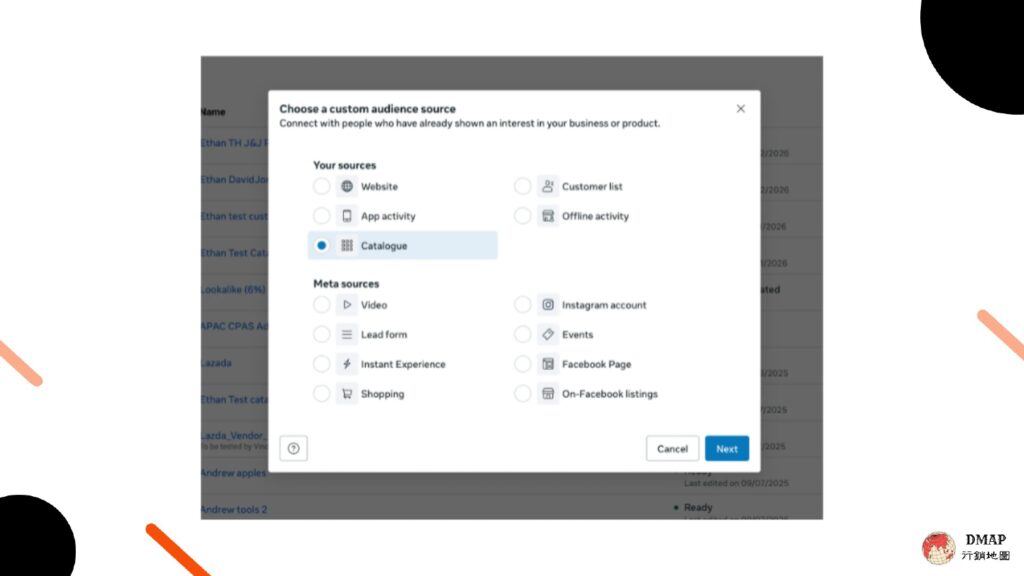Click the Events tag icon
The image size is (1024, 576).
548,334
